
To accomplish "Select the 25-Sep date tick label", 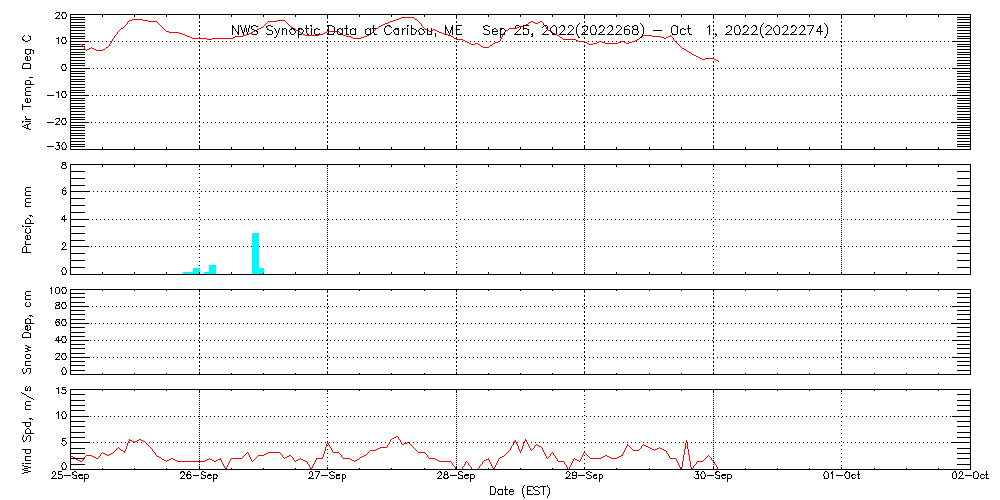I will (x=70, y=475).
